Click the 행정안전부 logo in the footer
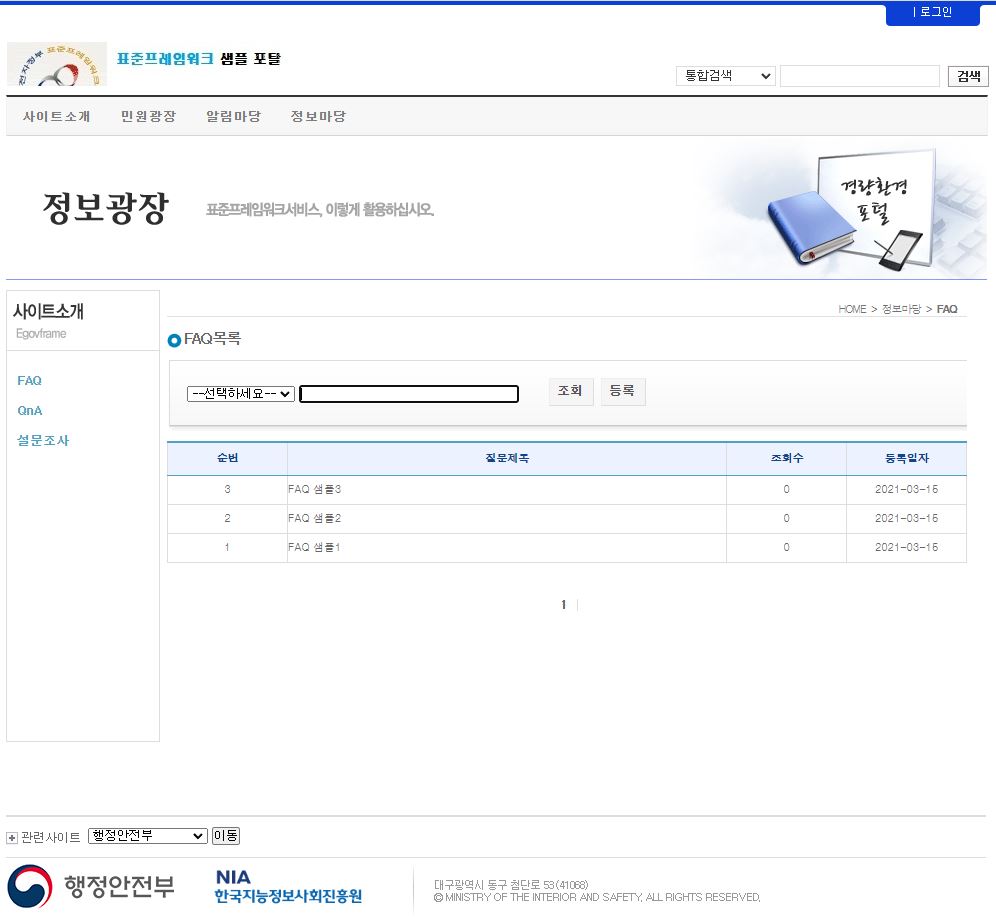The width and height of the screenshot is (996, 920). 91,886
